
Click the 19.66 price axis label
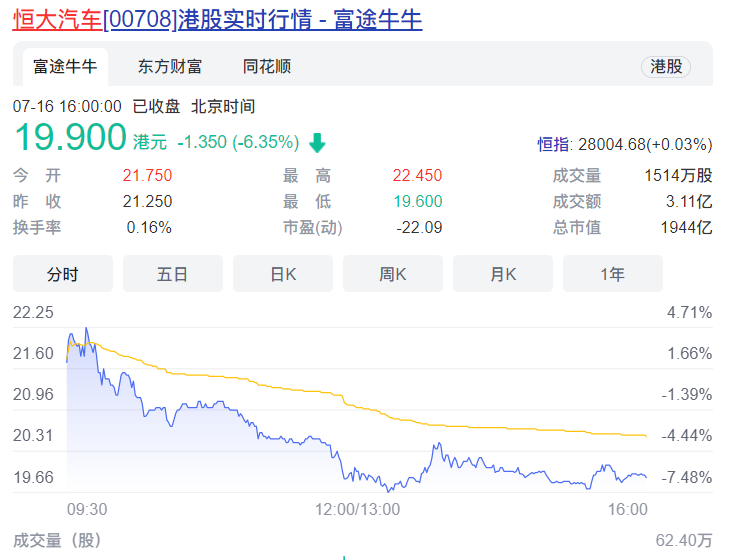pos(33,477)
